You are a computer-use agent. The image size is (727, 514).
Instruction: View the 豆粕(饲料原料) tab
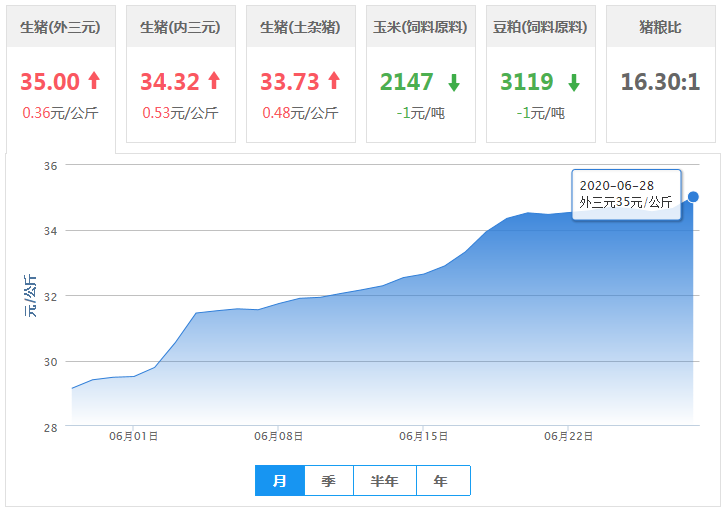pos(540,27)
